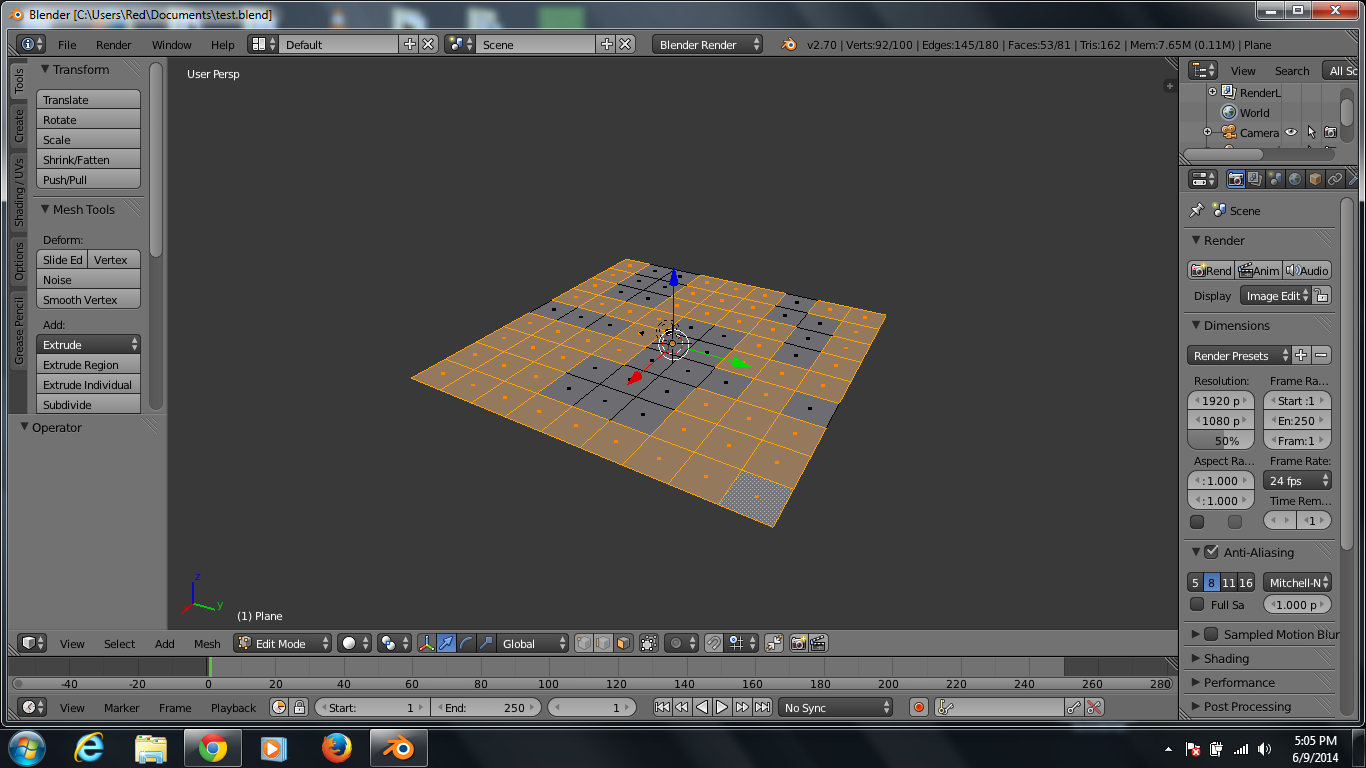This screenshot has height=768, width=1366.
Task: Click the auto keyframe record button
Action: (x=919, y=707)
